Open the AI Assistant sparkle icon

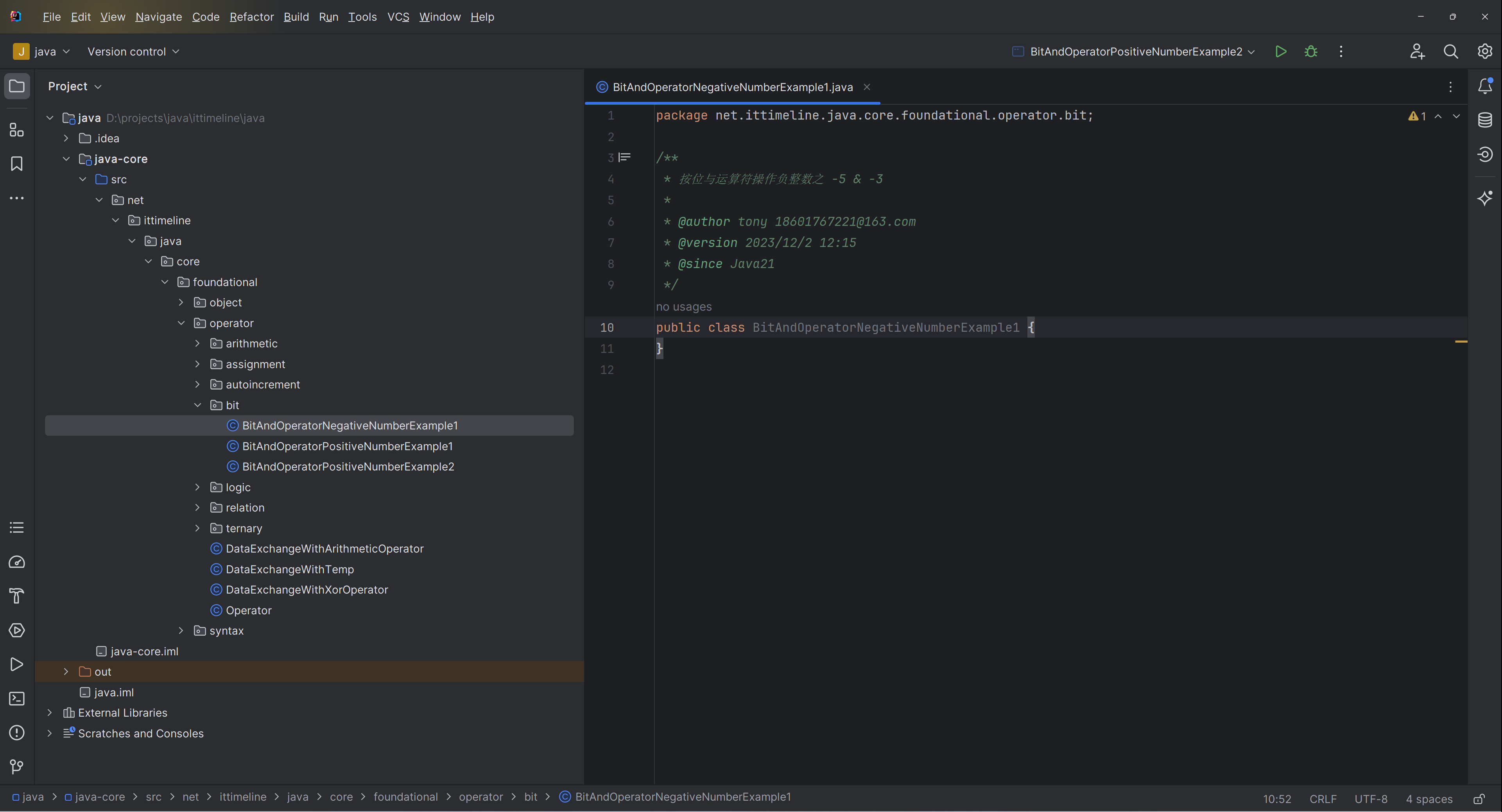pyautogui.click(x=1484, y=198)
